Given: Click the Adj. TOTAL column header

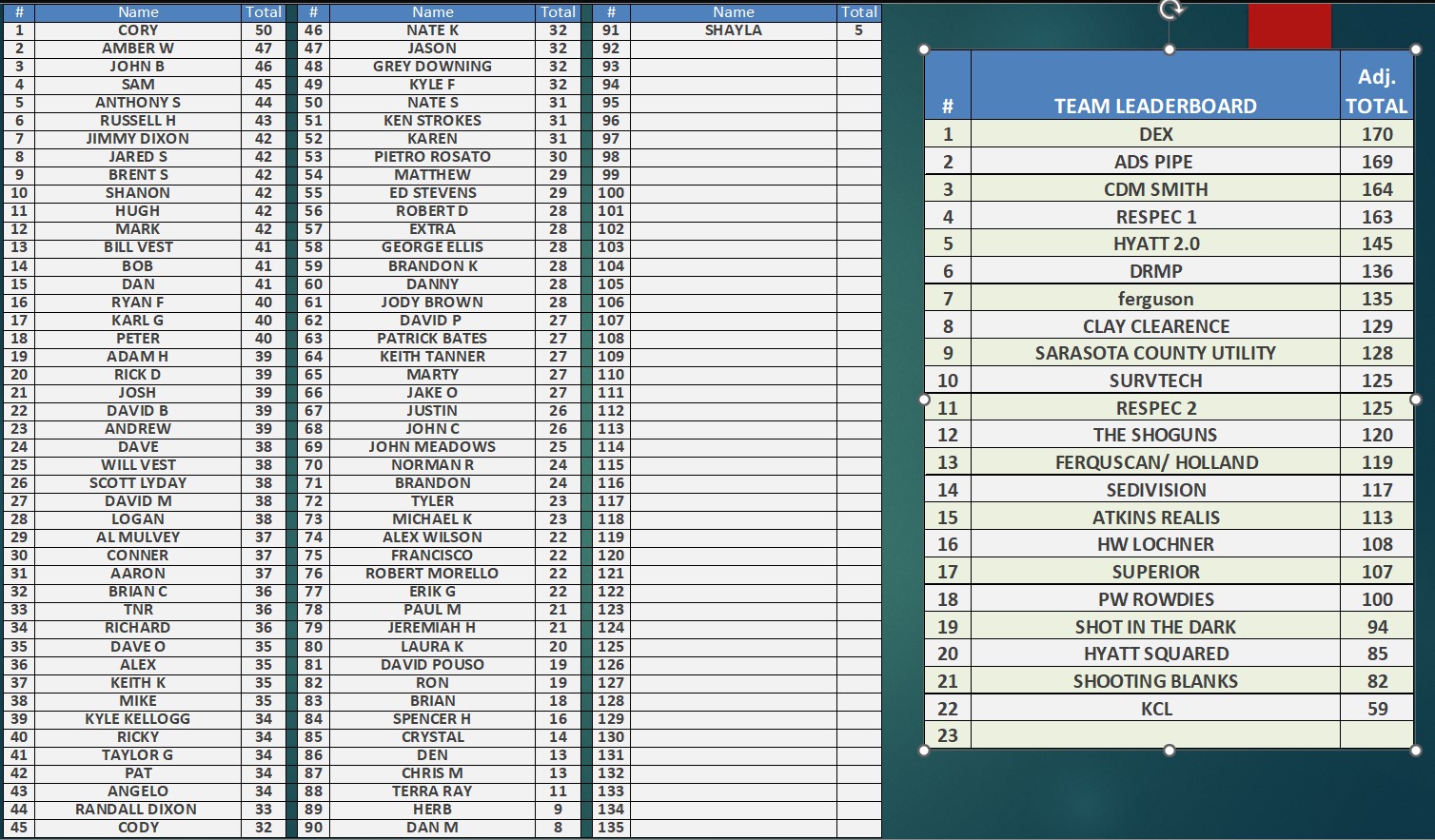Looking at the screenshot, I should 1376,91.
